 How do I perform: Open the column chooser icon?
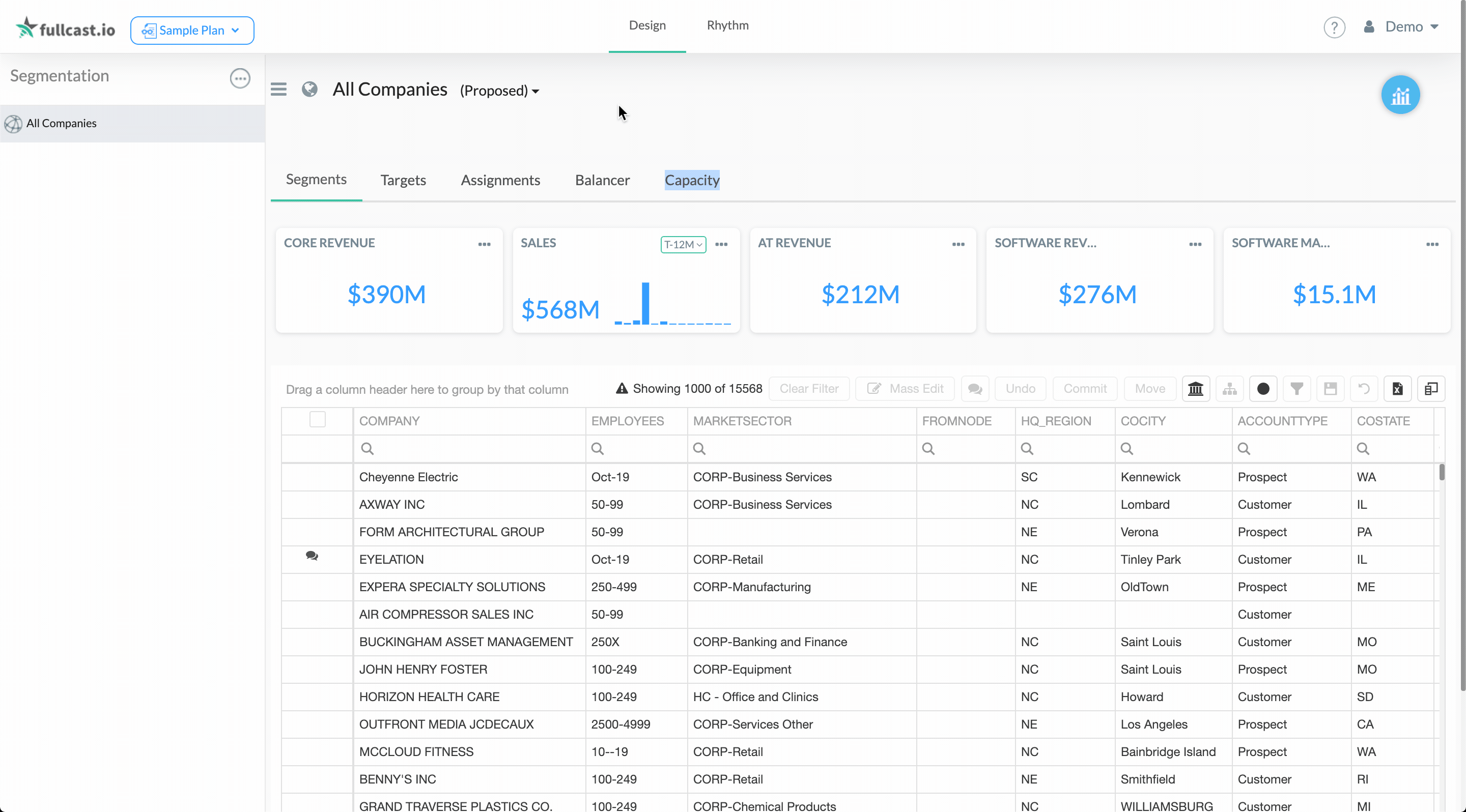pos(1431,389)
